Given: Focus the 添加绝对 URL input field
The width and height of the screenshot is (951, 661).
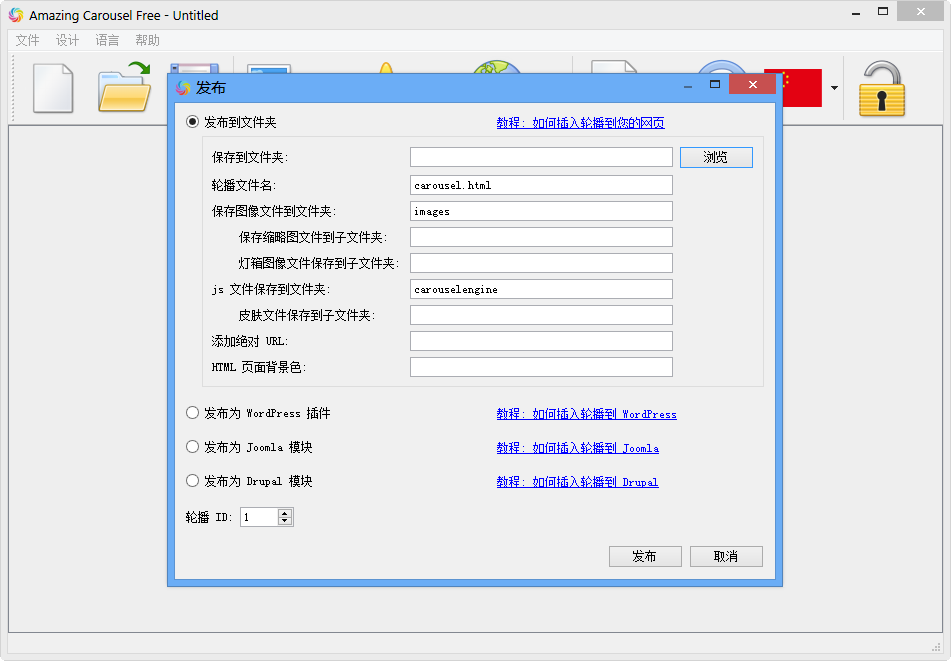Looking at the screenshot, I should pos(541,341).
